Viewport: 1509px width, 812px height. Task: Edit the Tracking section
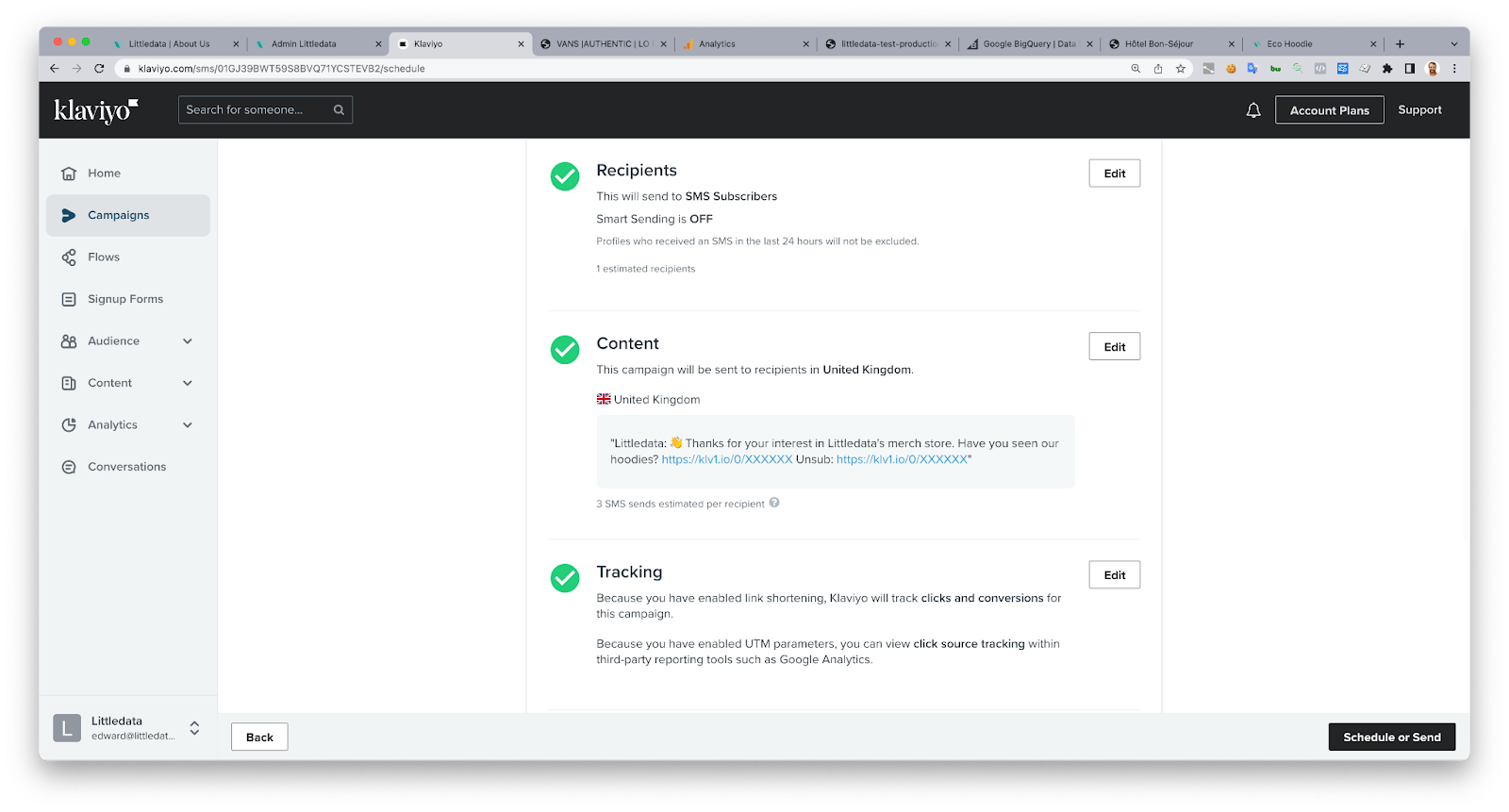(1115, 575)
